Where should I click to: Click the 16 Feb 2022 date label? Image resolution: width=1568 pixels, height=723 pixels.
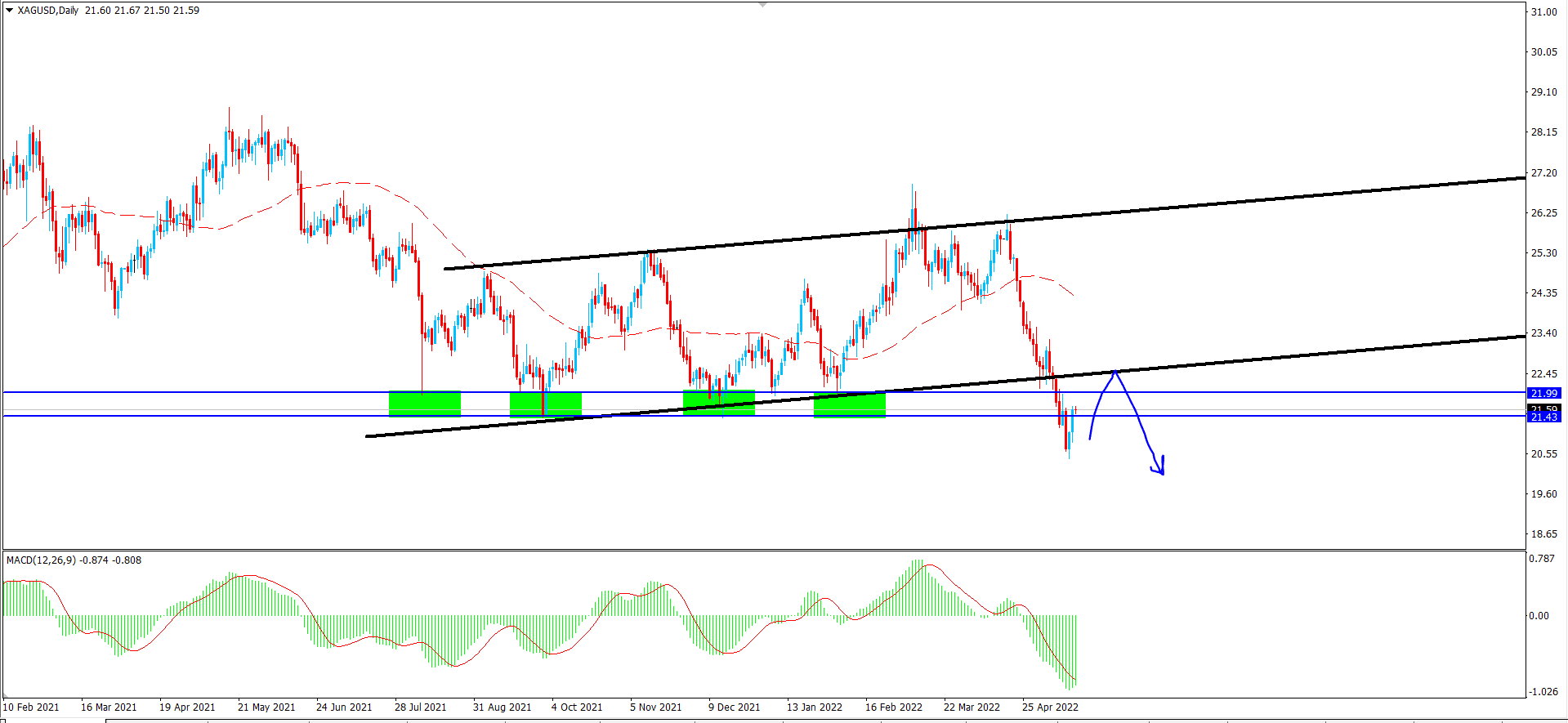pos(893,707)
